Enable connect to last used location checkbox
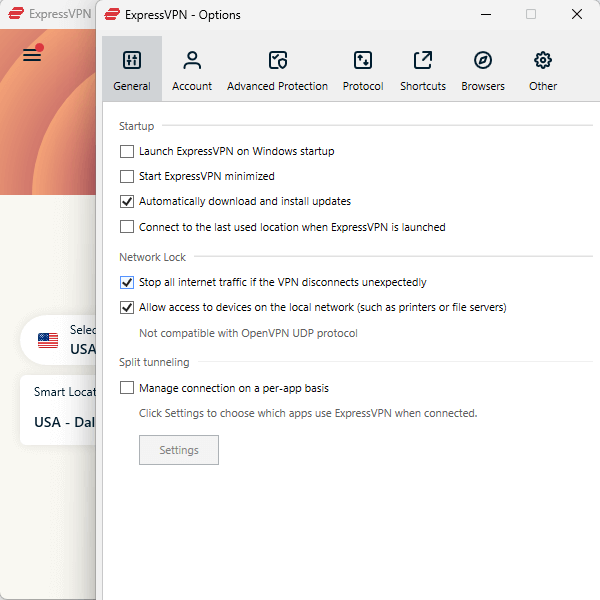Viewport: 600px width, 600px height. (x=127, y=227)
